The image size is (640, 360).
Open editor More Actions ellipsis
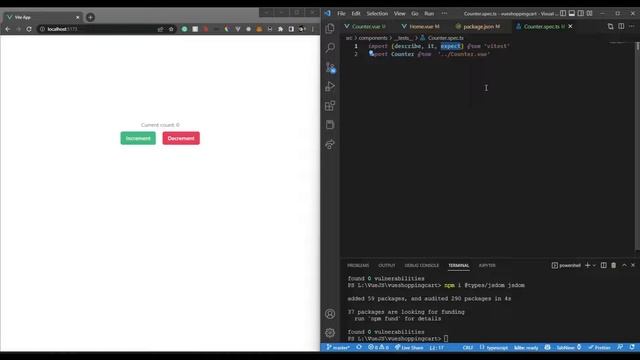(631, 26)
